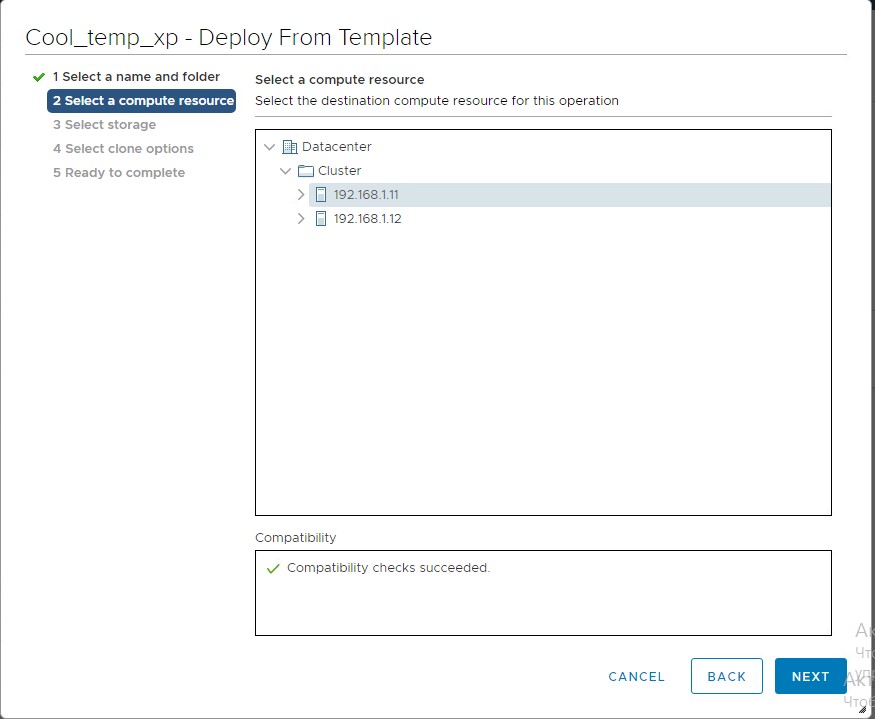Click the Next button
The image size is (875, 719).
tap(810, 676)
